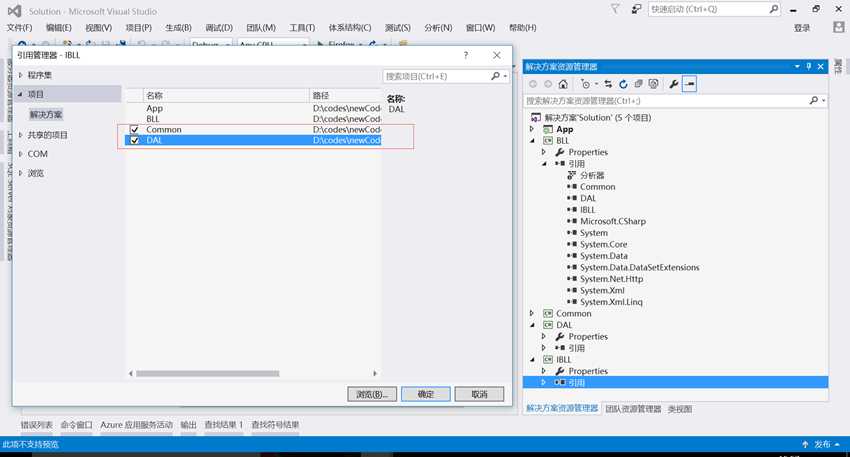The height and width of the screenshot is (457, 850).
Task: Open the 错误列表 tab at the bottom
Action: (37, 425)
